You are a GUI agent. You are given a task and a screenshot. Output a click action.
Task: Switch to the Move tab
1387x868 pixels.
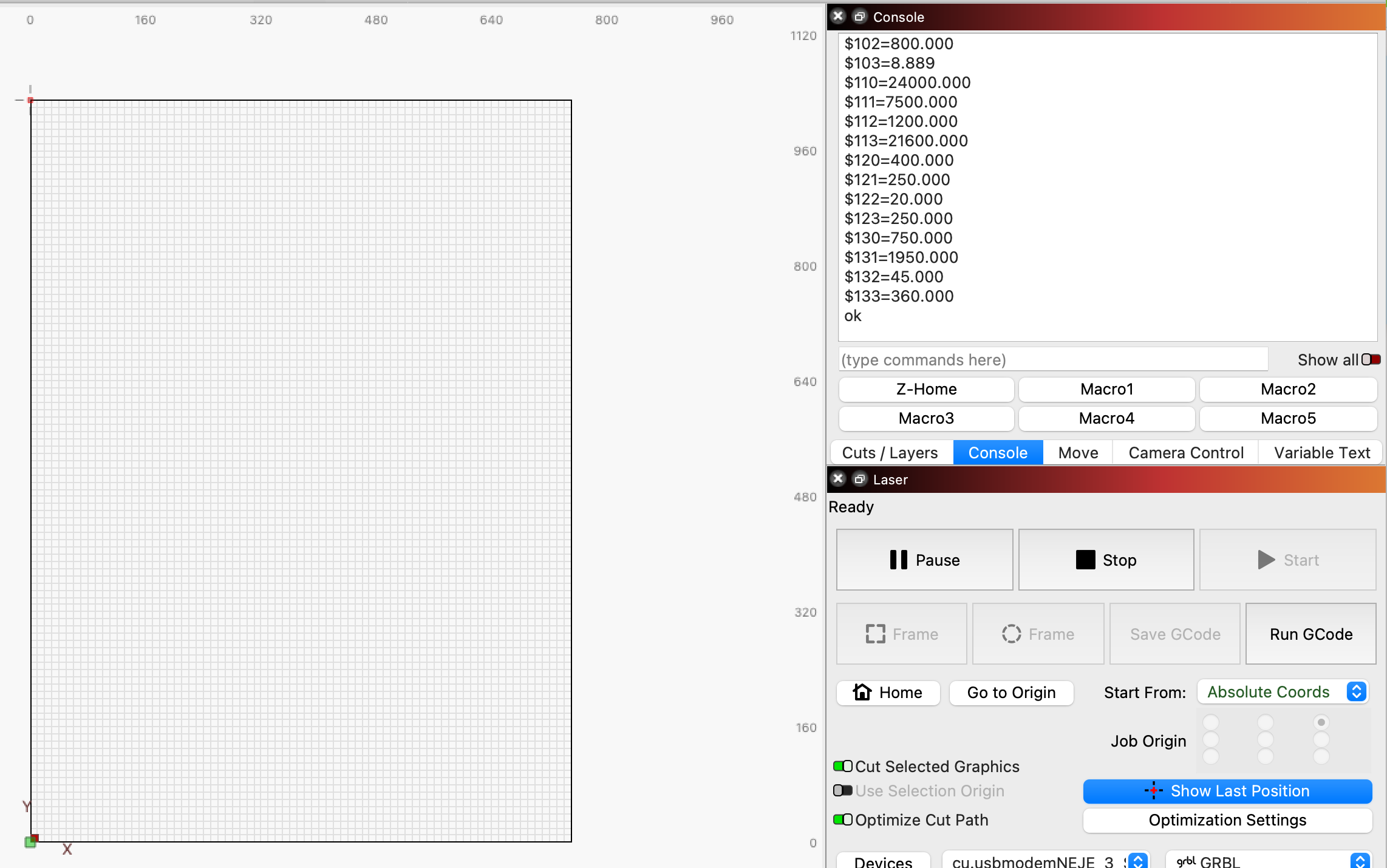pos(1078,453)
